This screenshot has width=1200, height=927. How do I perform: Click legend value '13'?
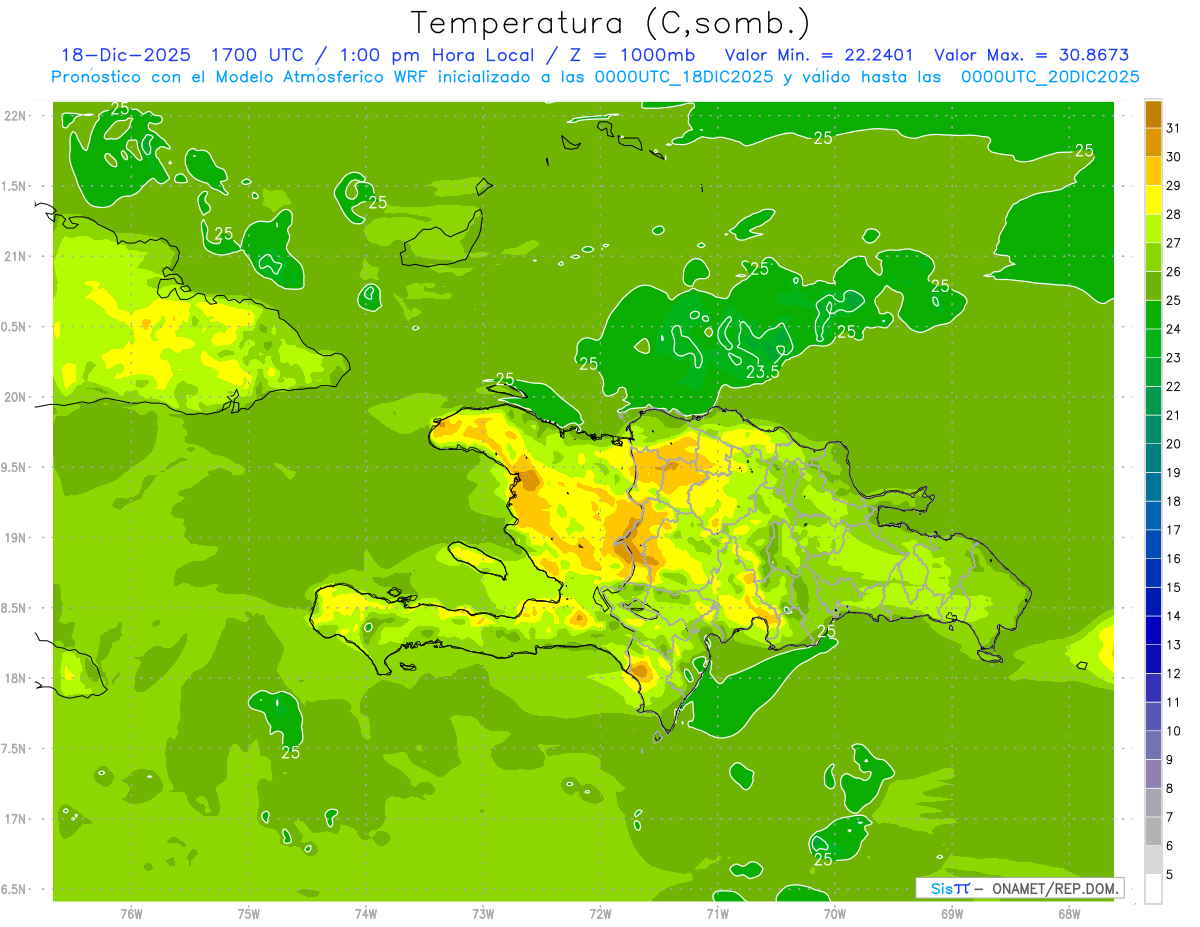(x=1174, y=645)
